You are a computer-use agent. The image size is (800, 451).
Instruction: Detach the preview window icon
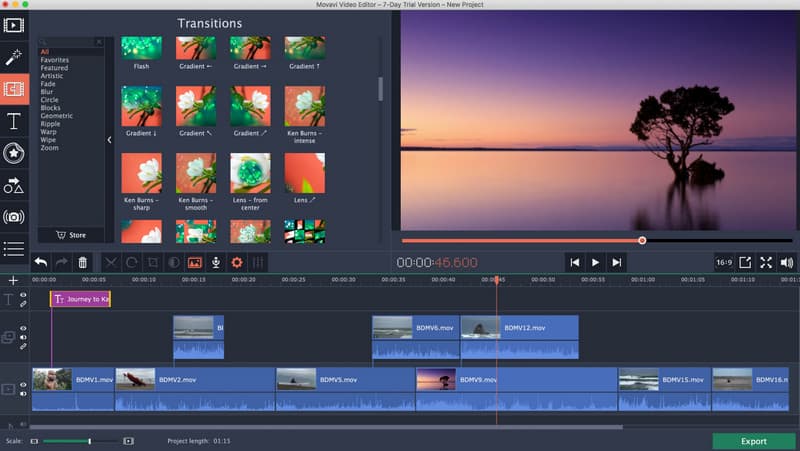coord(745,262)
